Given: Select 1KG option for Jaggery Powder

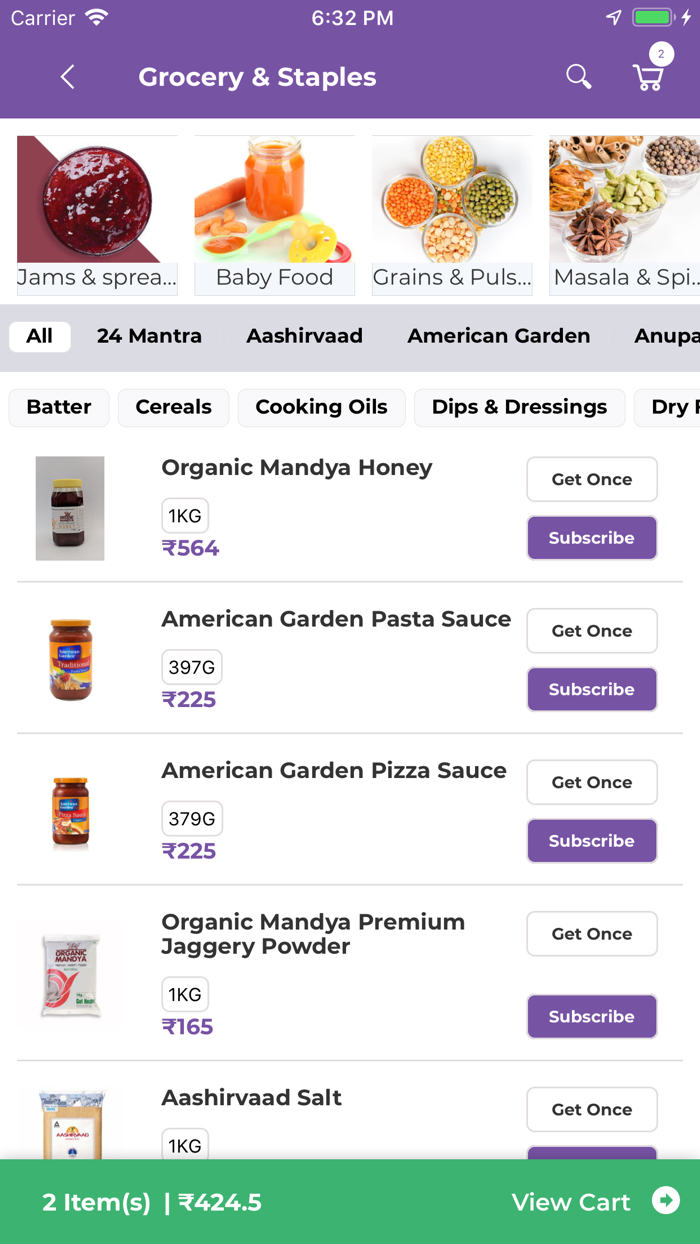Looking at the screenshot, I should pos(185,995).
